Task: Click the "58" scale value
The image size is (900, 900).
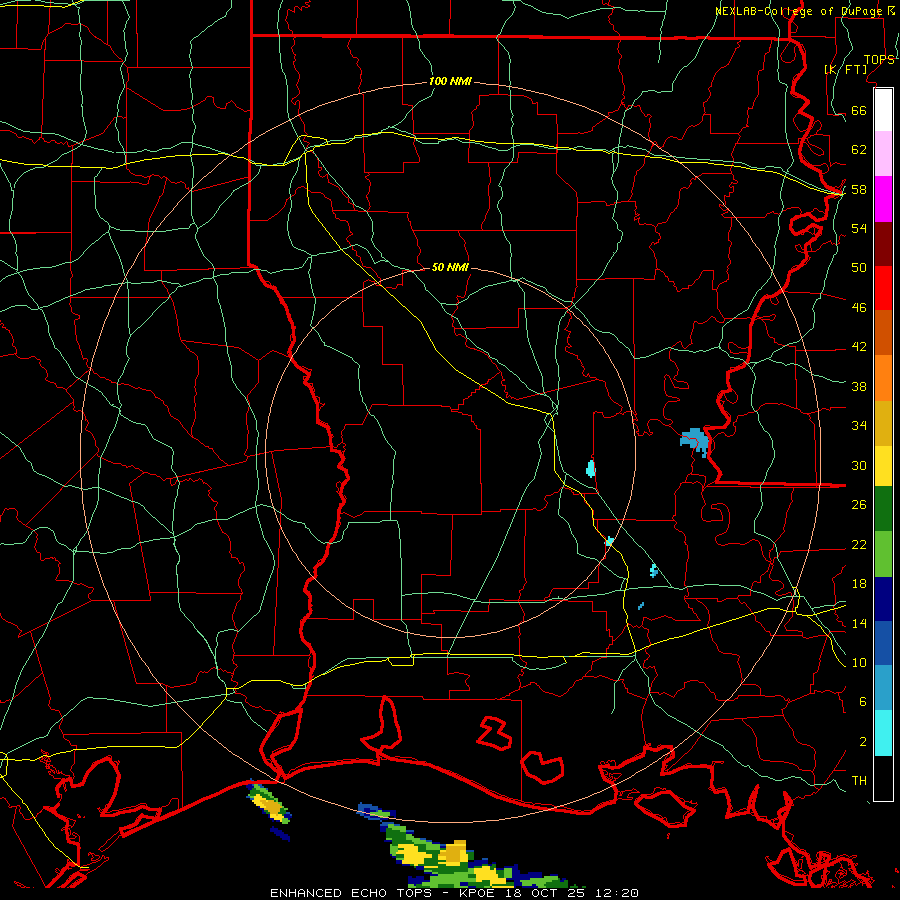Action: (x=859, y=189)
